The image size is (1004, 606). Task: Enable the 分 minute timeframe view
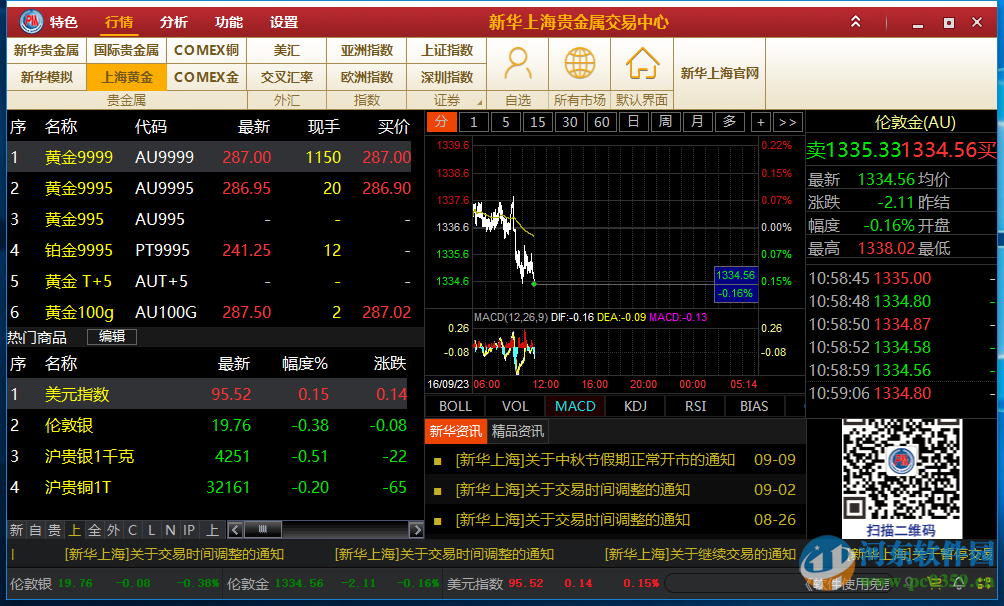[x=440, y=121]
